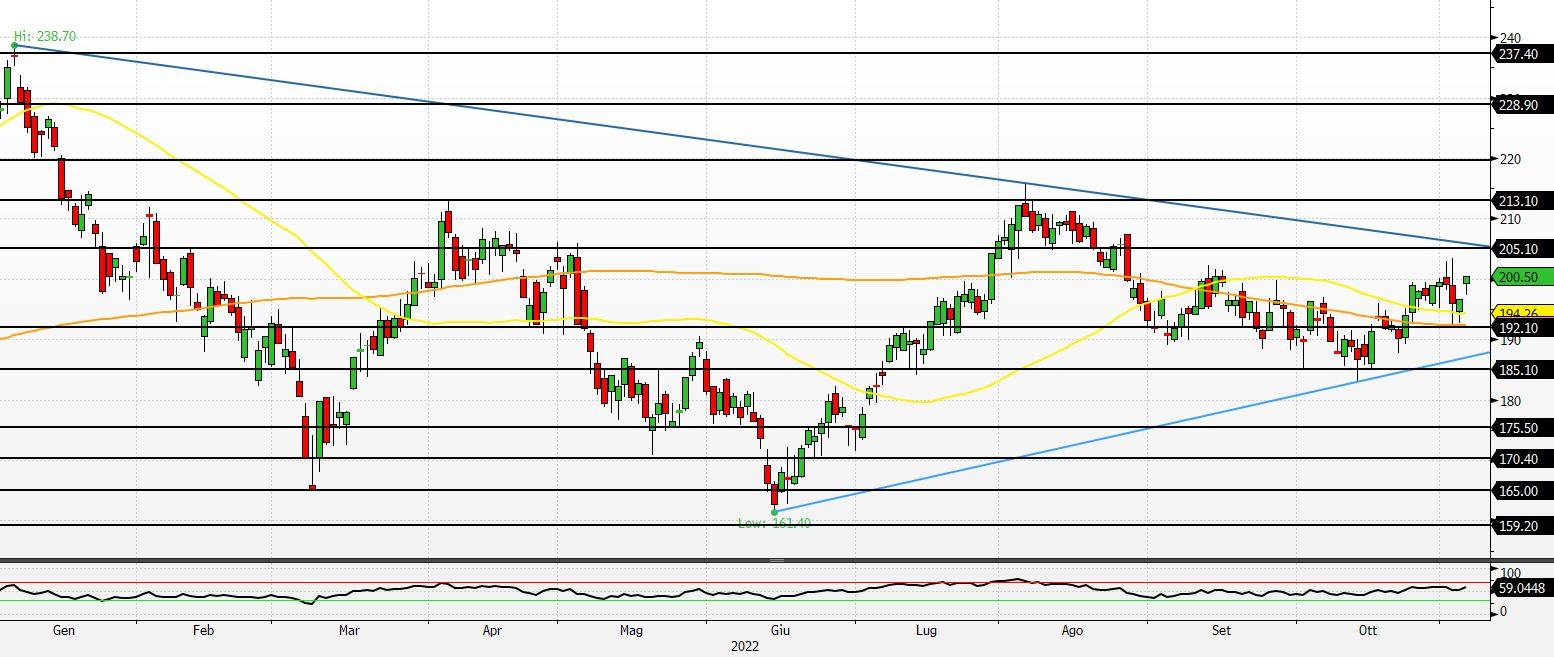Screen dimensions: 1554x657
Task: Click the 190 axis tick label
Action: (x=1510, y=341)
